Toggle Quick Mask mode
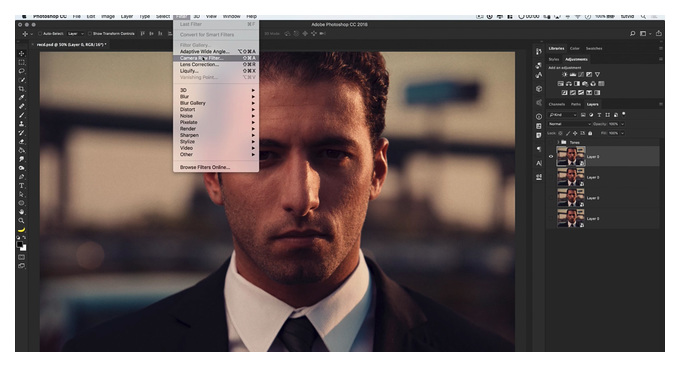 click(21, 257)
